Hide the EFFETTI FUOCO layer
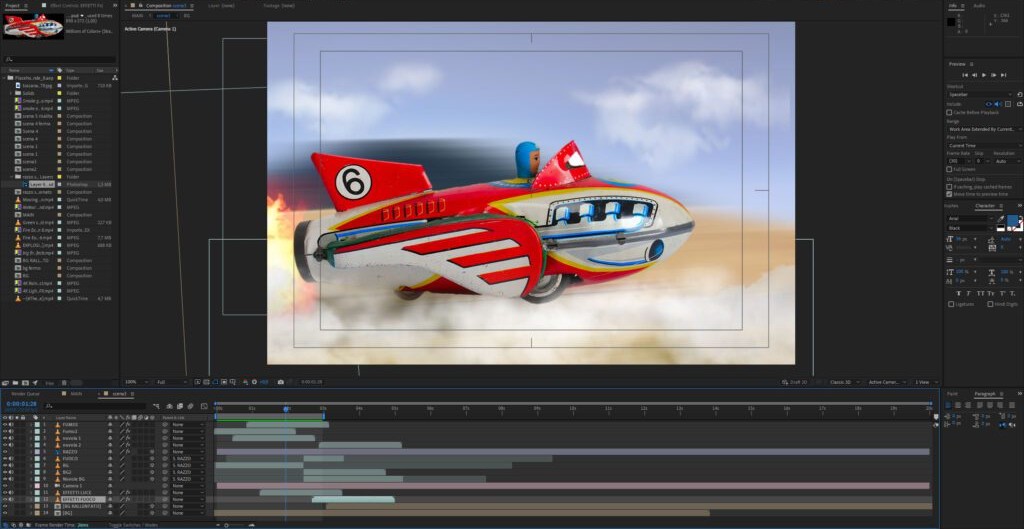 pyautogui.click(x=5, y=499)
